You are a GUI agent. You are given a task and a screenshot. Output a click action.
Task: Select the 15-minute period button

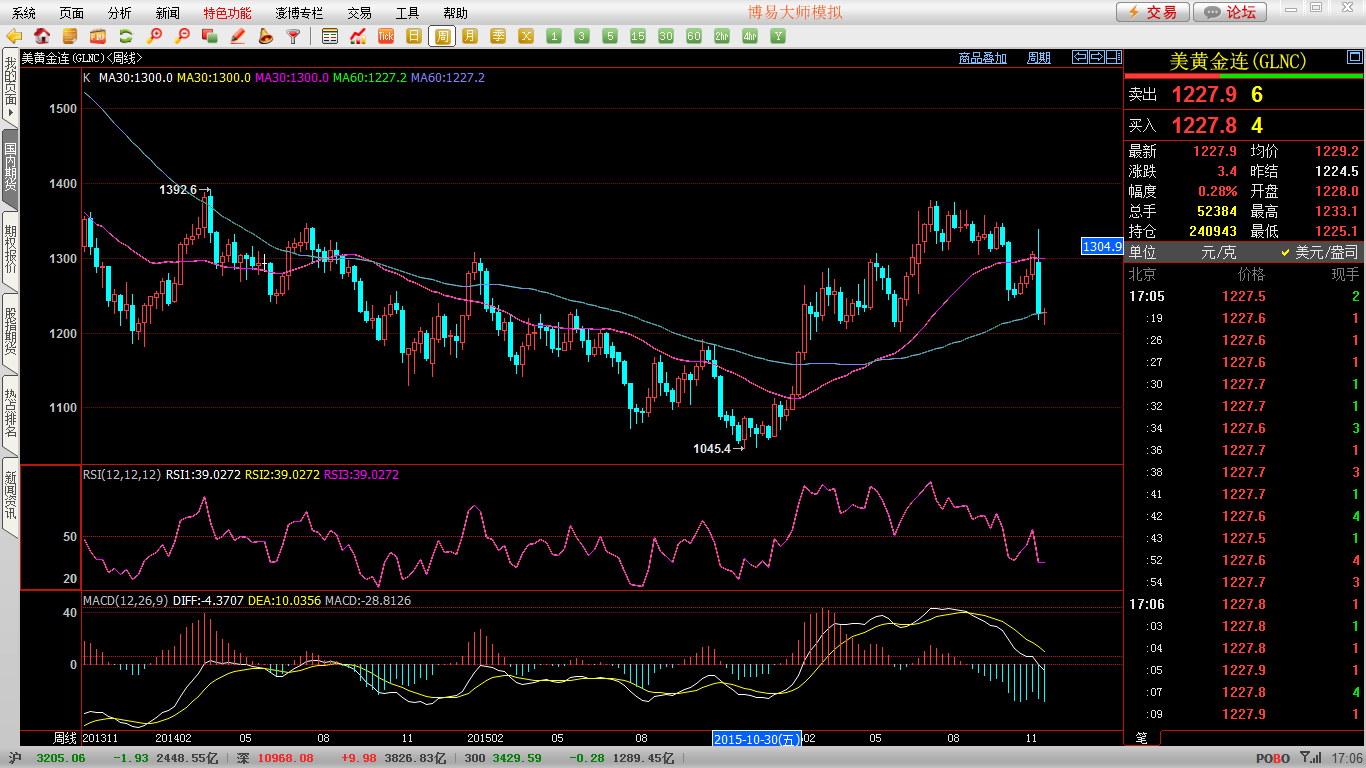point(638,36)
